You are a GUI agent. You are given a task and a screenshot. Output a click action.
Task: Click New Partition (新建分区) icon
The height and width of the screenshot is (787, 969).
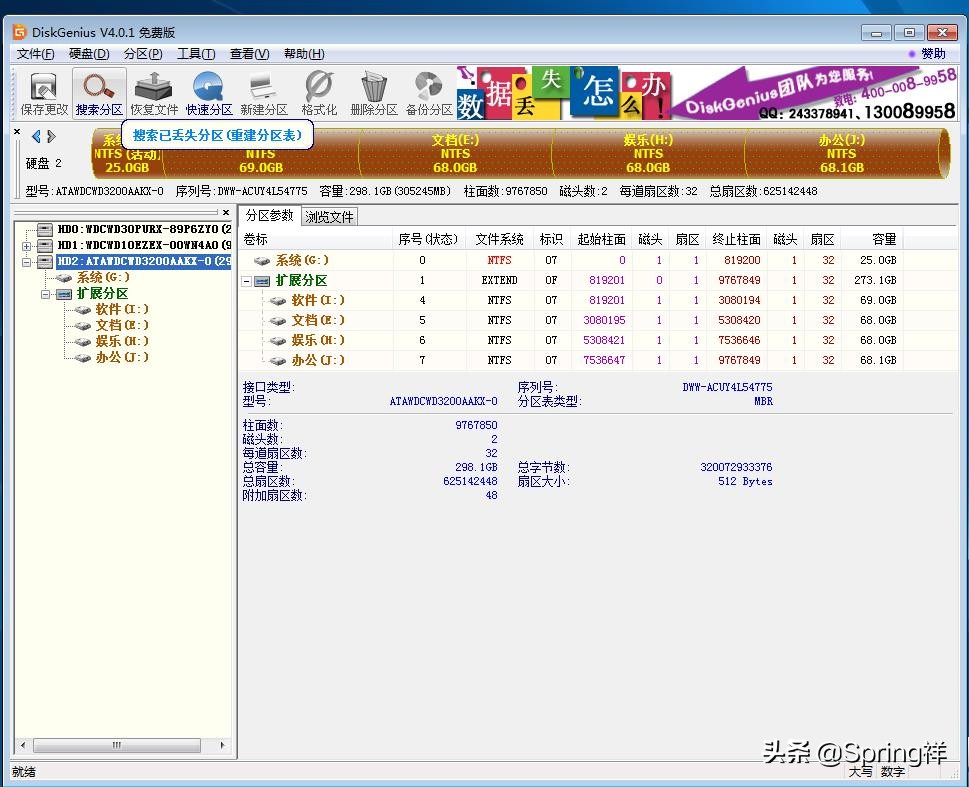pos(264,94)
